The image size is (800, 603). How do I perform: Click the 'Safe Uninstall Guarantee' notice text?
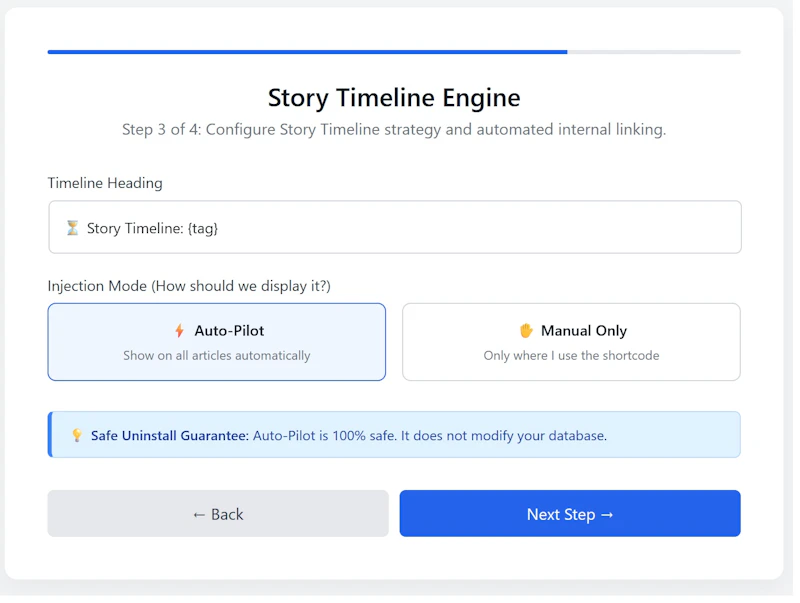(x=349, y=435)
